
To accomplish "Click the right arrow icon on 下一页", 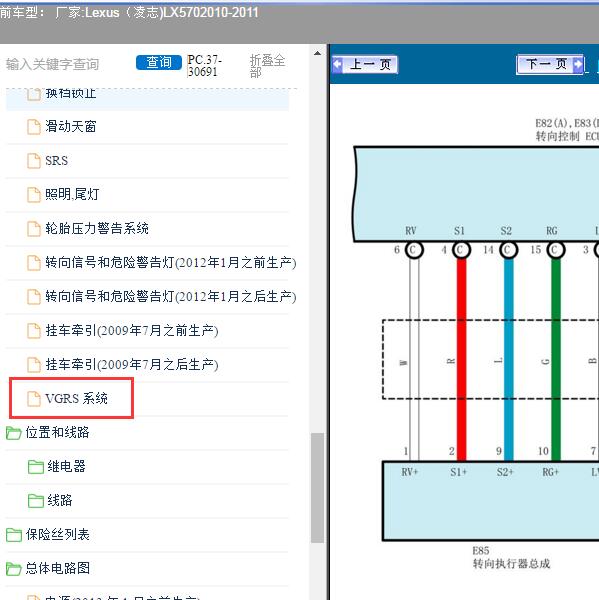I will point(578,64).
